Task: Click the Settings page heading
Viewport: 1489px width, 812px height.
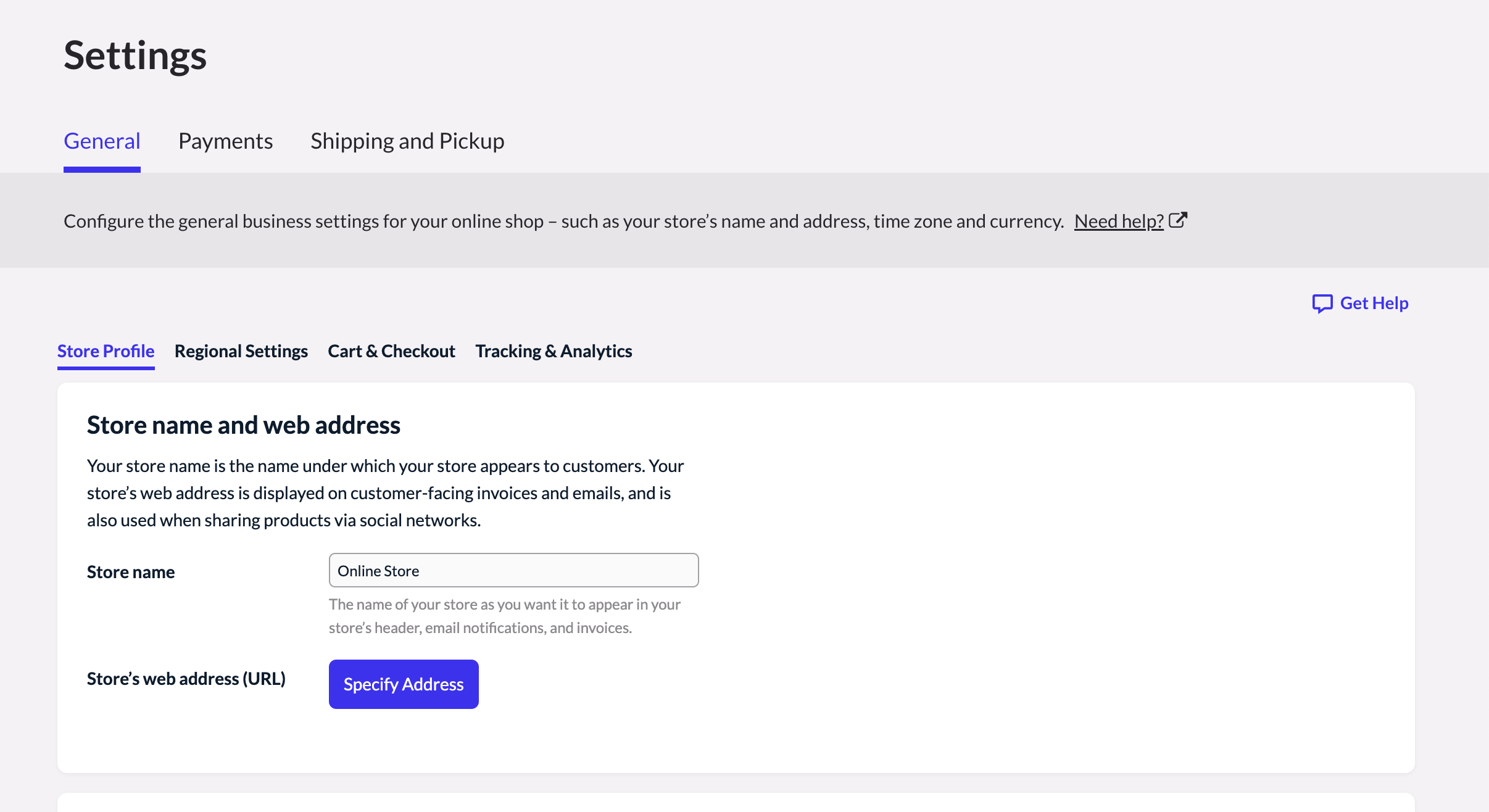Action: (x=135, y=56)
